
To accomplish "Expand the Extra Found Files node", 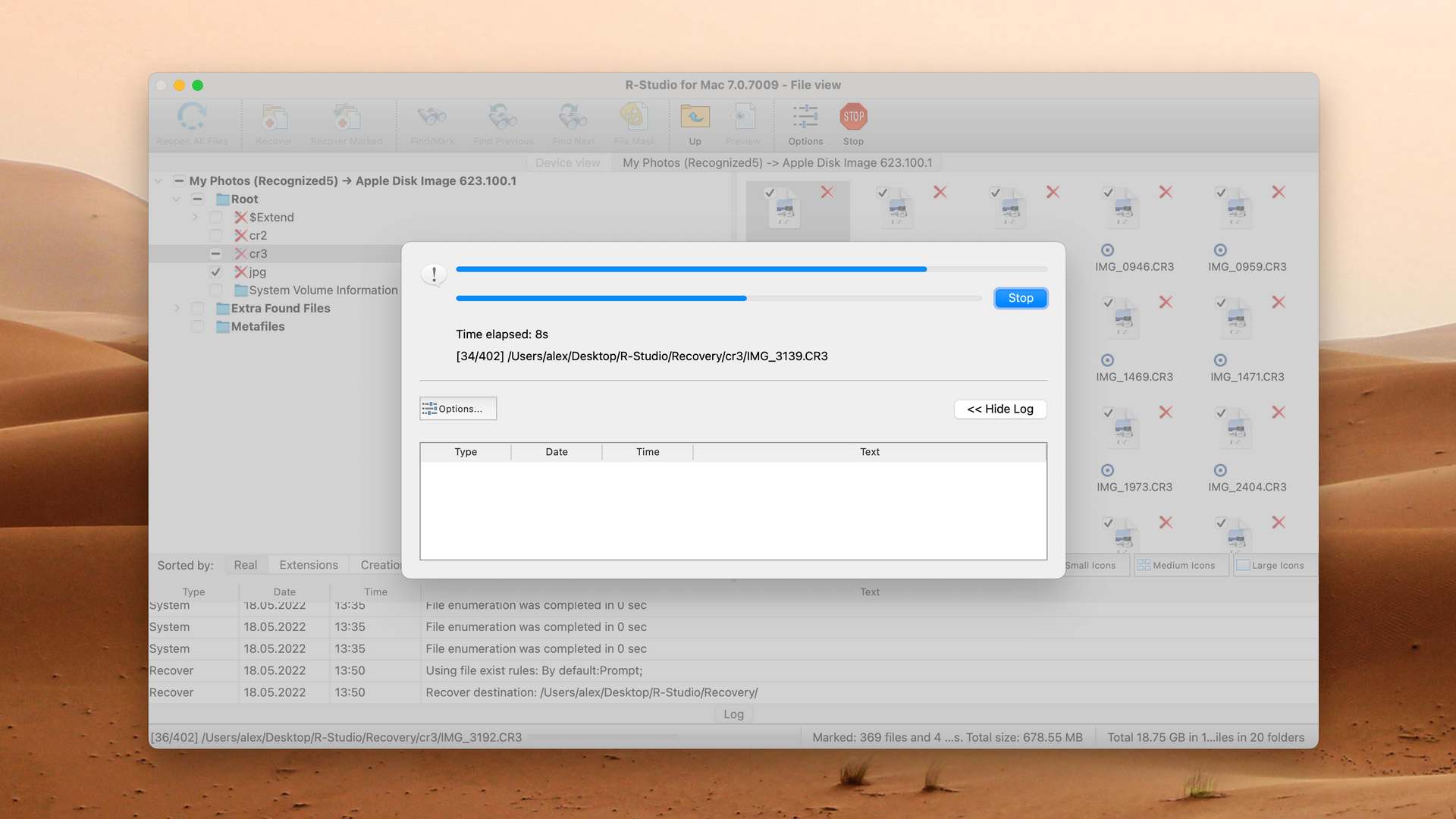I will tap(177, 309).
